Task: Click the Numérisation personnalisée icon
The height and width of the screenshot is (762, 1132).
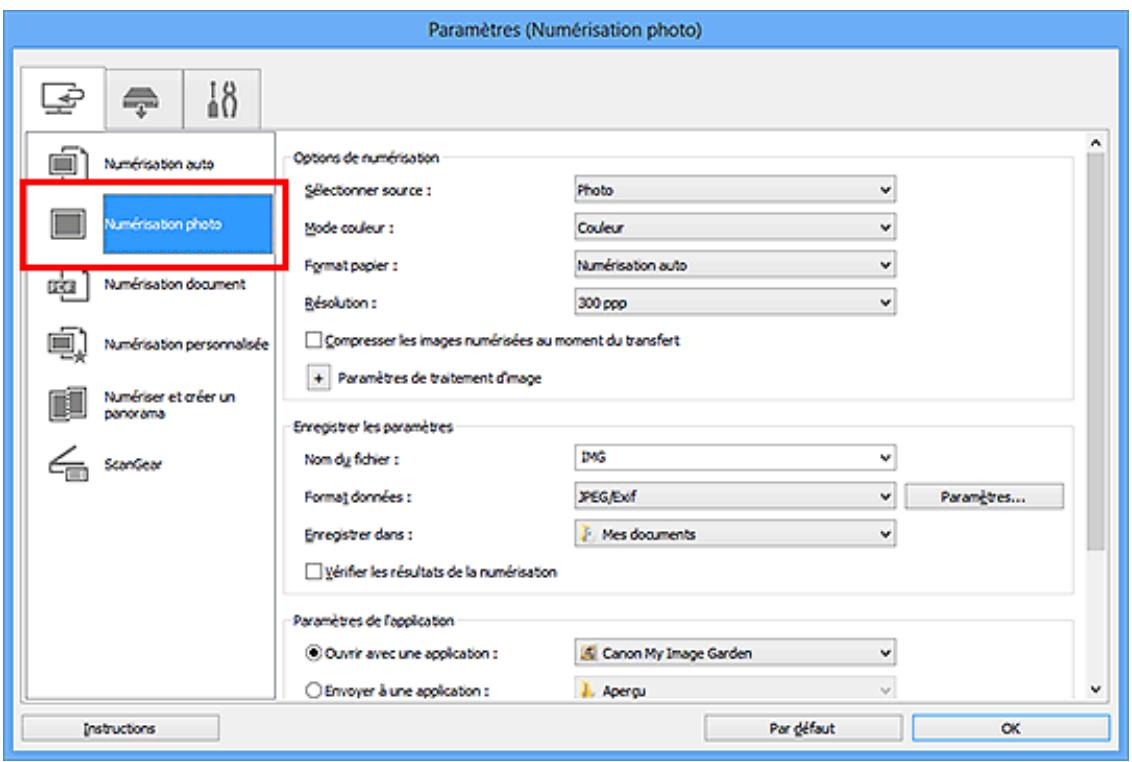Action: (x=67, y=345)
